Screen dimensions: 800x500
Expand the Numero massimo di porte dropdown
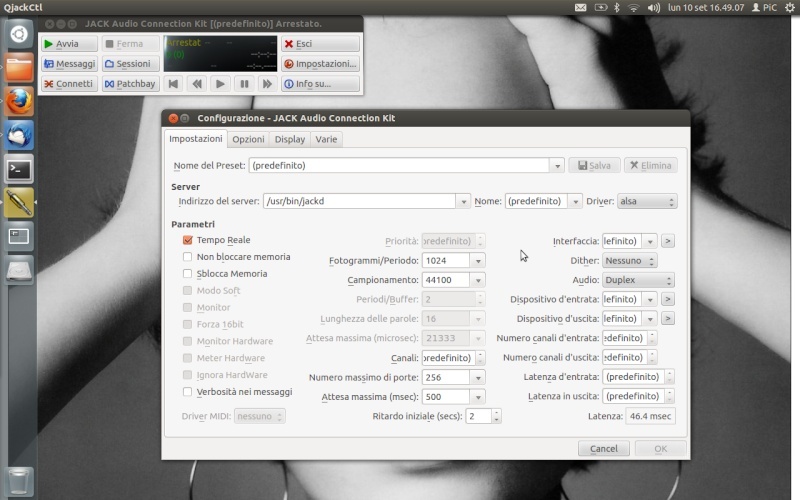click(x=478, y=378)
